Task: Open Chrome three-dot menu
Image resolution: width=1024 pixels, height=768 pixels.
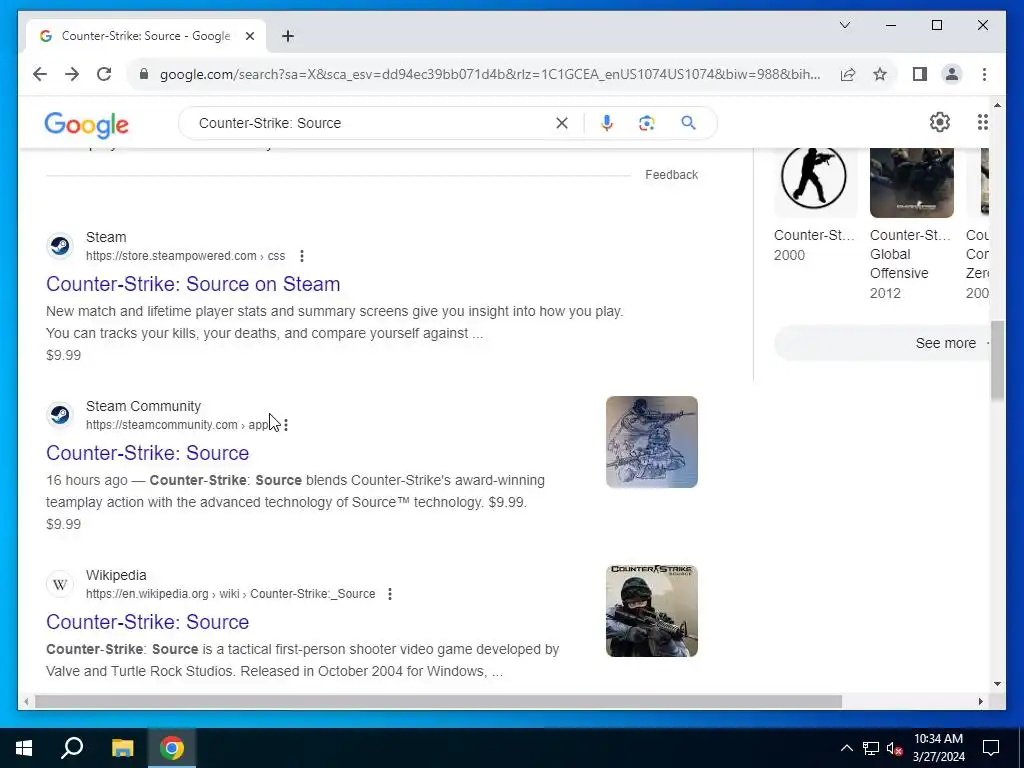Action: click(x=984, y=74)
